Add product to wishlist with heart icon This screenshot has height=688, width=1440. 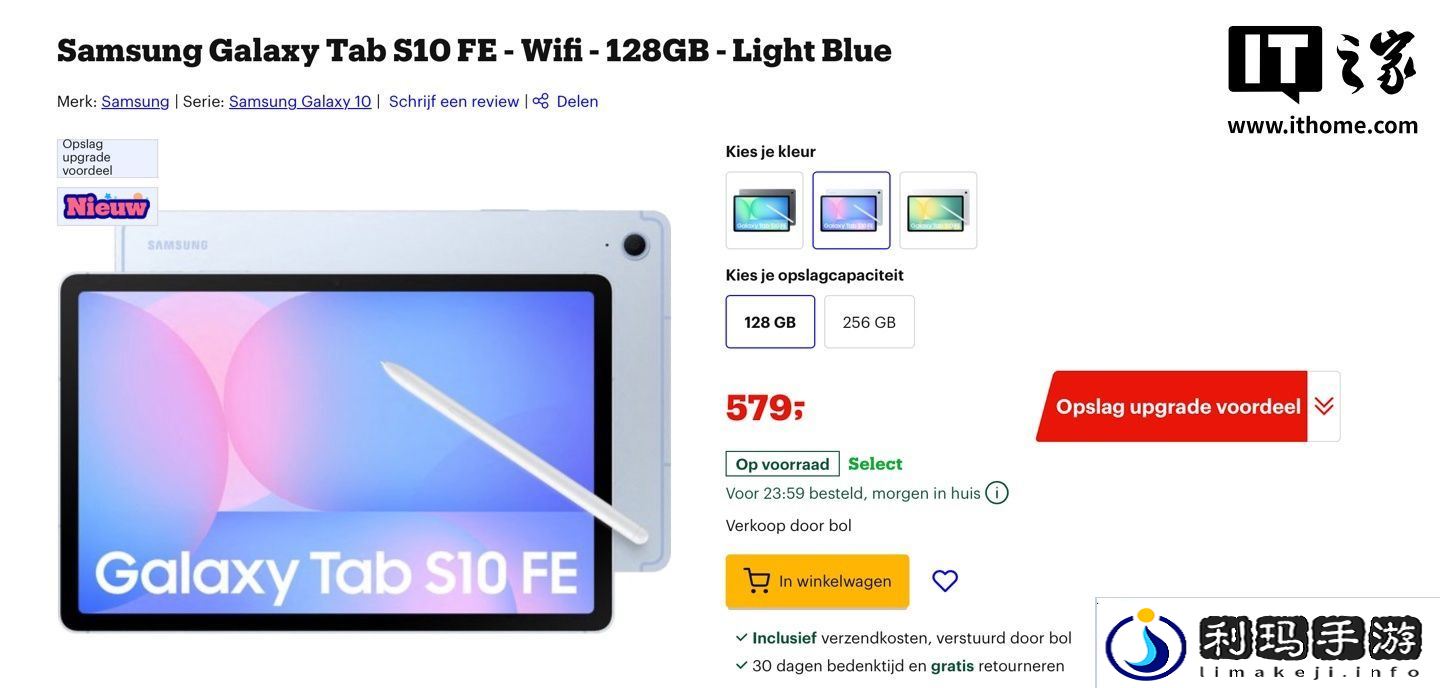click(x=945, y=581)
